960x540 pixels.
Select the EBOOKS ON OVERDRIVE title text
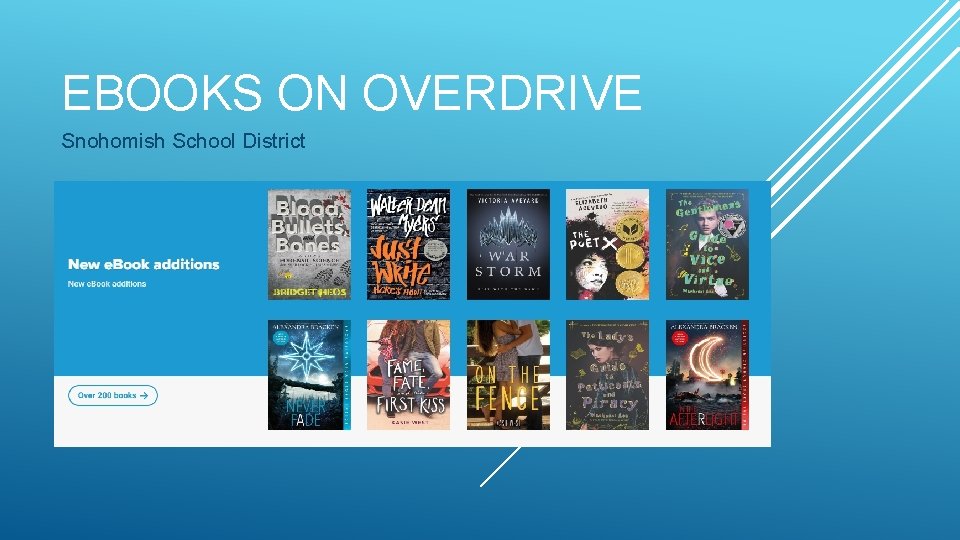pyautogui.click(x=352, y=92)
